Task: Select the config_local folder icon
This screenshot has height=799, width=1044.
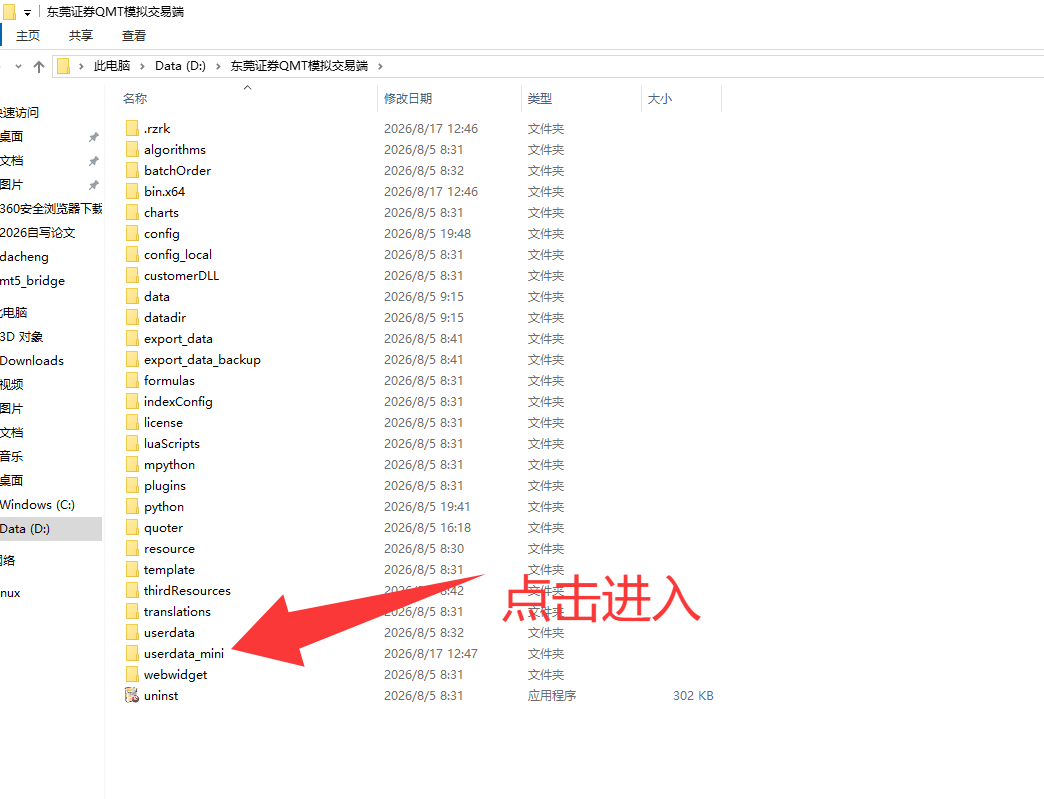Action: pyautogui.click(x=132, y=254)
